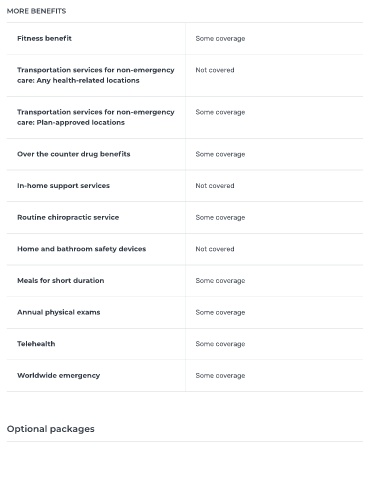Click Some coverage for Routine chiropractic service
The height and width of the screenshot is (480, 370).
pyautogui.click(x=220, y=218)
